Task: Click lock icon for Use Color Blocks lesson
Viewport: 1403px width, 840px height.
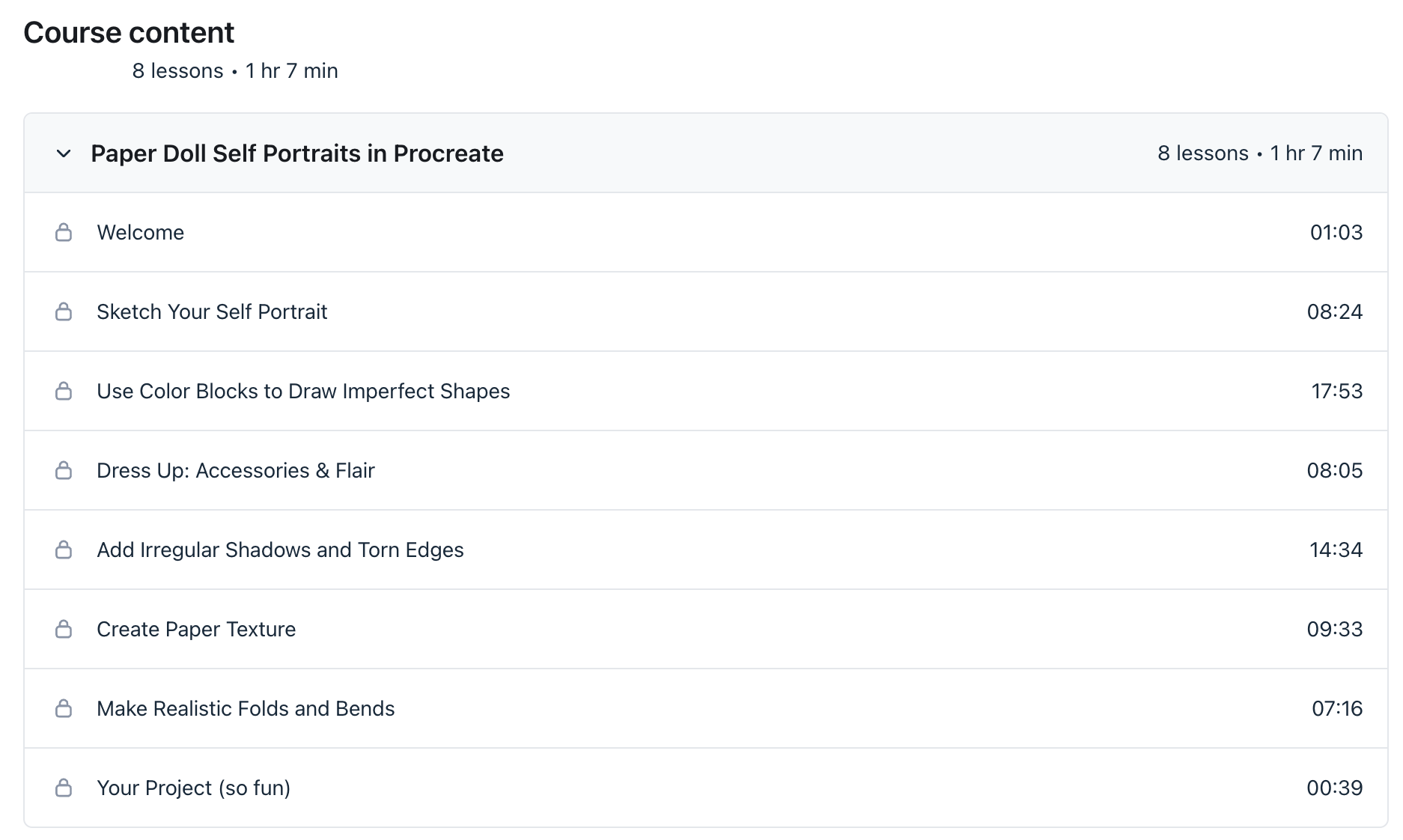Action: [x=64, y=391]
